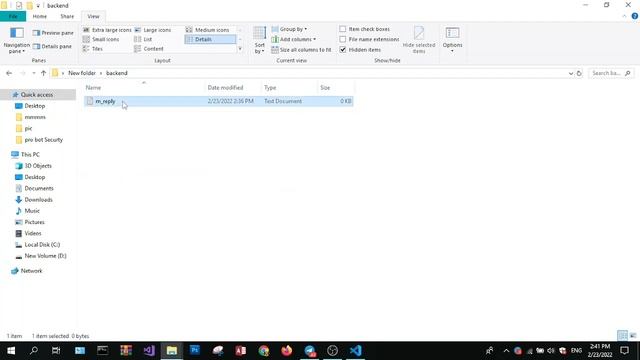Open Photoshop from the taskbar
The height and width of the screenshot is (360, 640).
click(195, 351)
